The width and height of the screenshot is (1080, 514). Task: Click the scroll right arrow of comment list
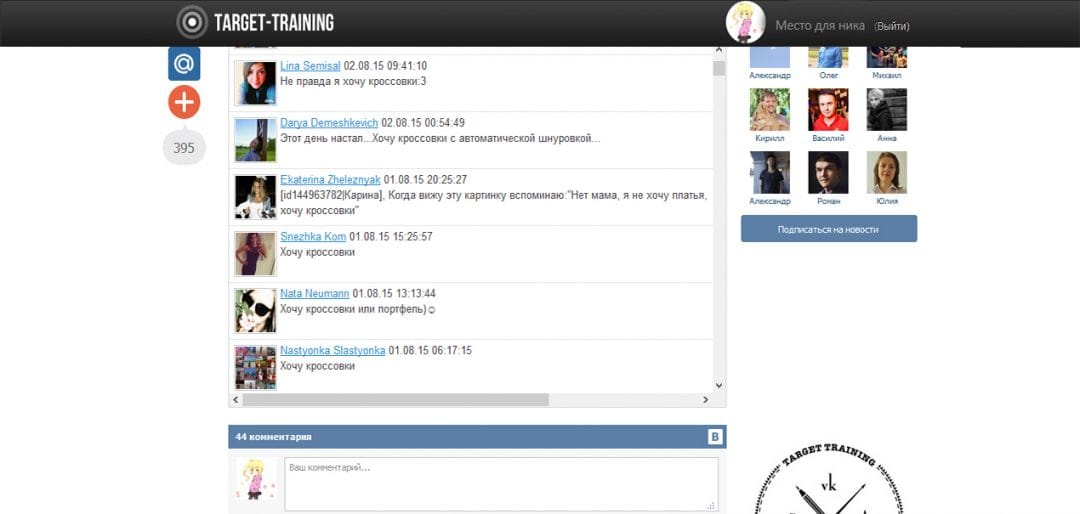click(705, 400)
